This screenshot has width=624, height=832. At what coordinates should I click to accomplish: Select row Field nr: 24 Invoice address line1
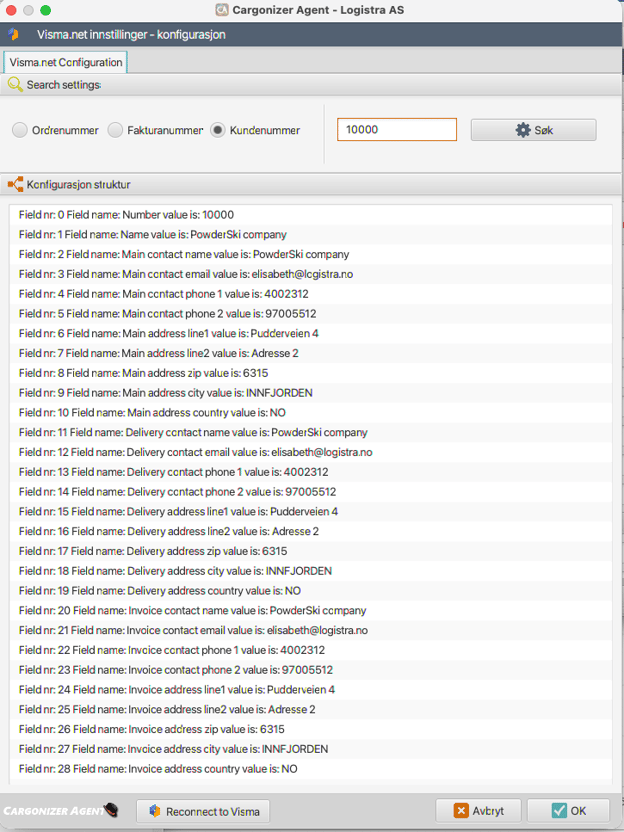tap(311, 690)
